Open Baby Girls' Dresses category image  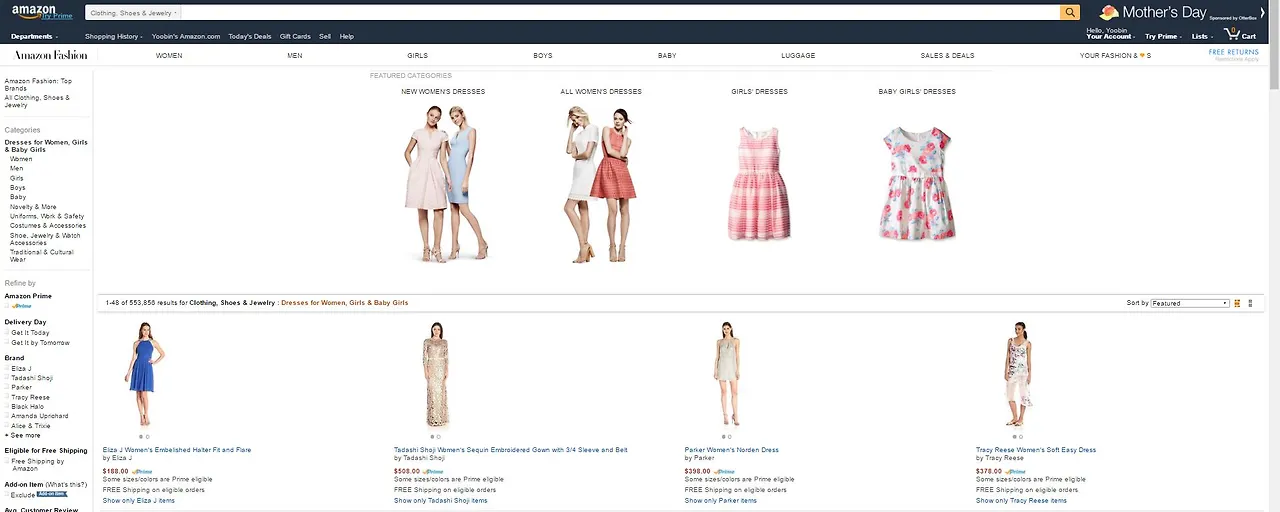pos(916,183)
